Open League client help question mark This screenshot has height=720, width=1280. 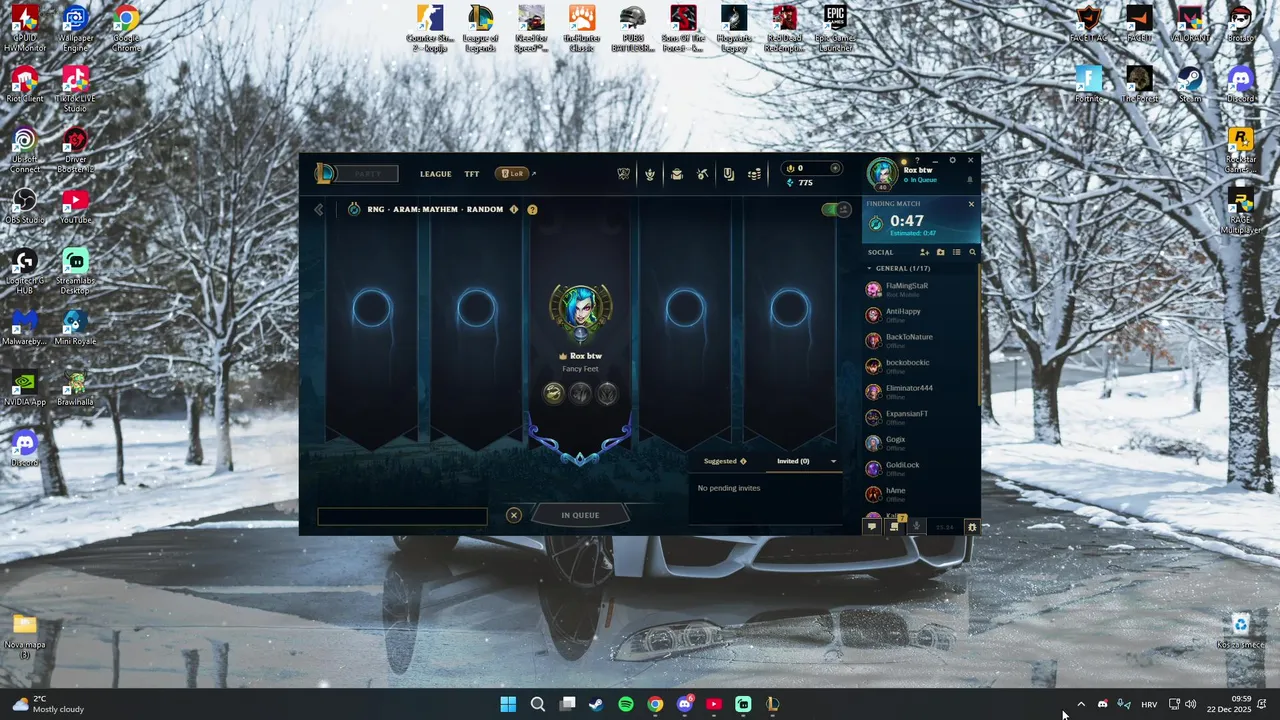tap(917, 160)
